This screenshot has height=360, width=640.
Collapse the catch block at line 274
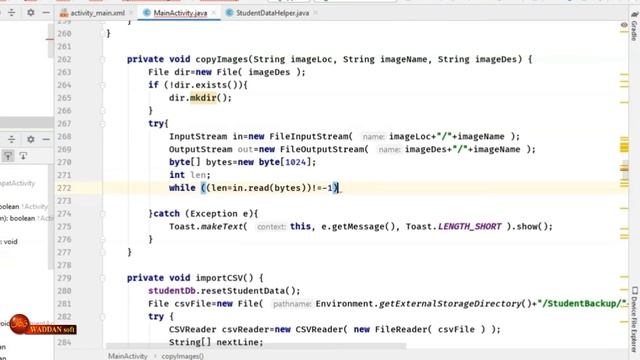pyautogui.click(x=102, y=214)
